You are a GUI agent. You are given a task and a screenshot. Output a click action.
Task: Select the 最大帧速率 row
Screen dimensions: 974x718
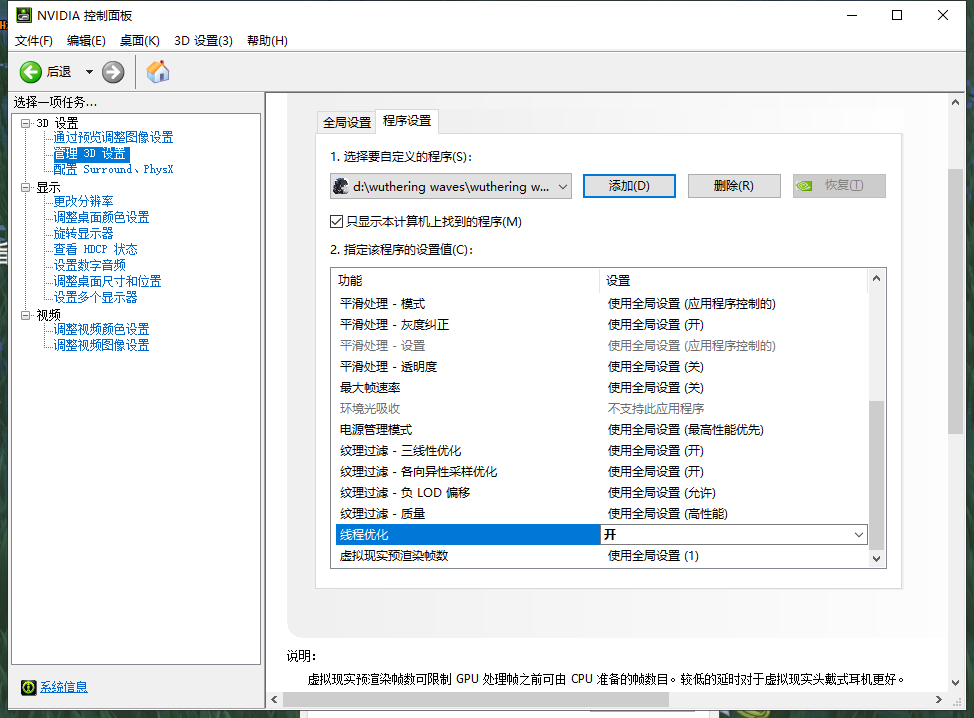pyautogui.click(x=601, y=388)
